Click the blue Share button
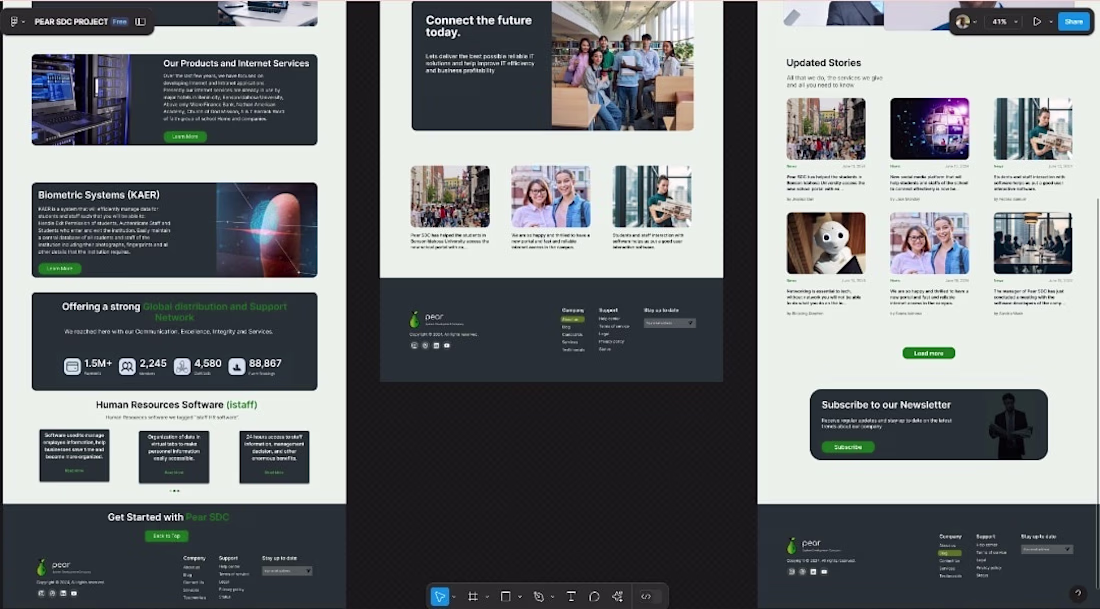The height and width of the screenshot is (609, 1100). coord(1074,22)
